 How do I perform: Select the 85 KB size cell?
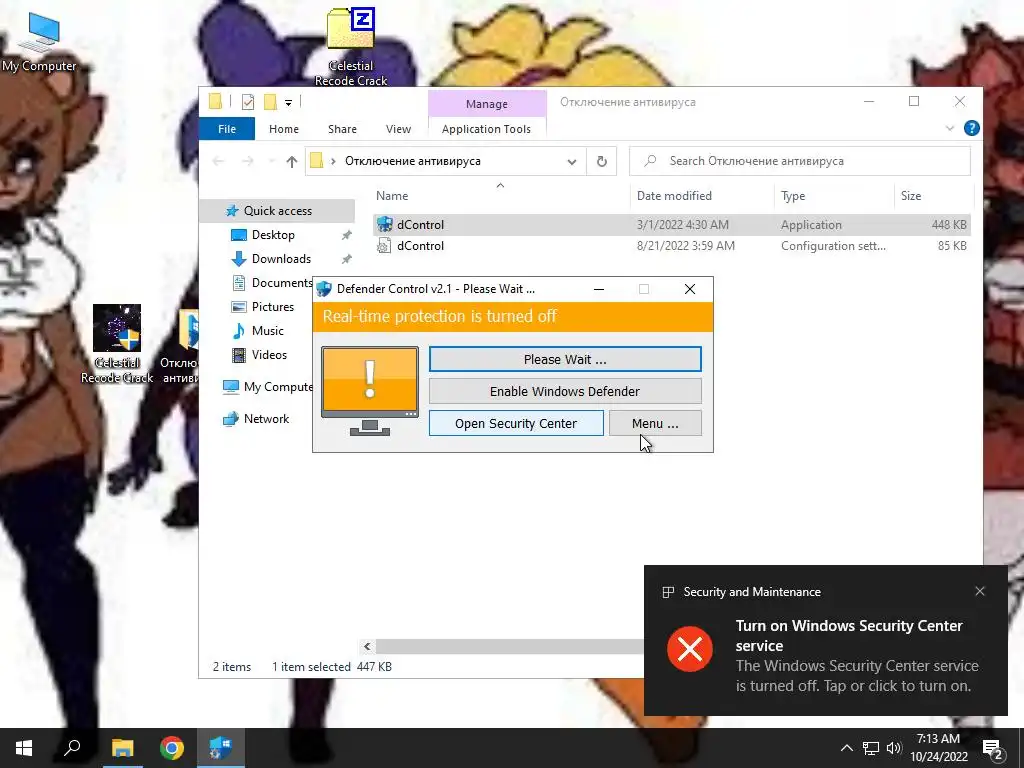(952, 246)
